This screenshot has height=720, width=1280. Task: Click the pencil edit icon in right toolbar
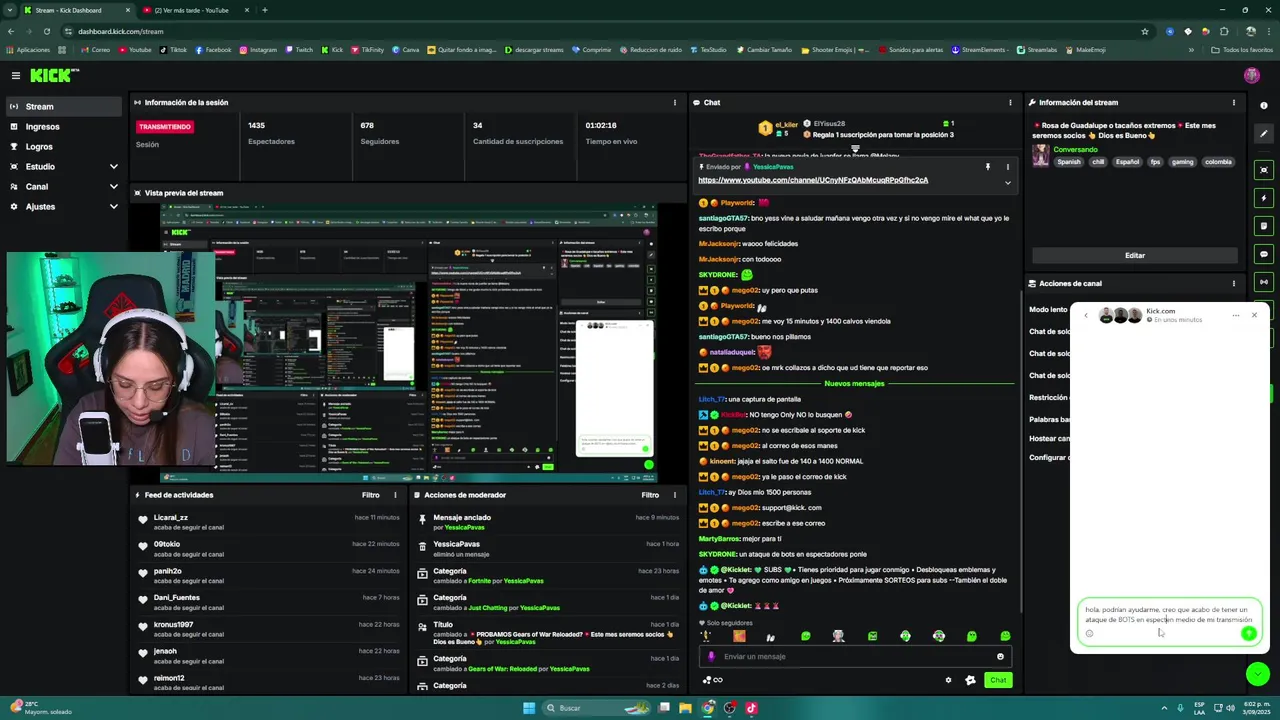coord(1264,133)
